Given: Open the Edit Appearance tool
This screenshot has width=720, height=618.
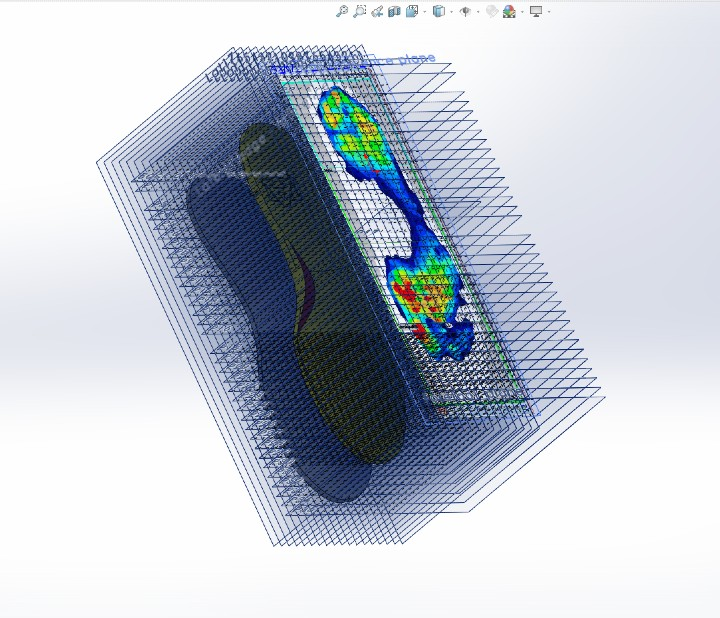Looking at the screenshot, I should click(492, 11).
